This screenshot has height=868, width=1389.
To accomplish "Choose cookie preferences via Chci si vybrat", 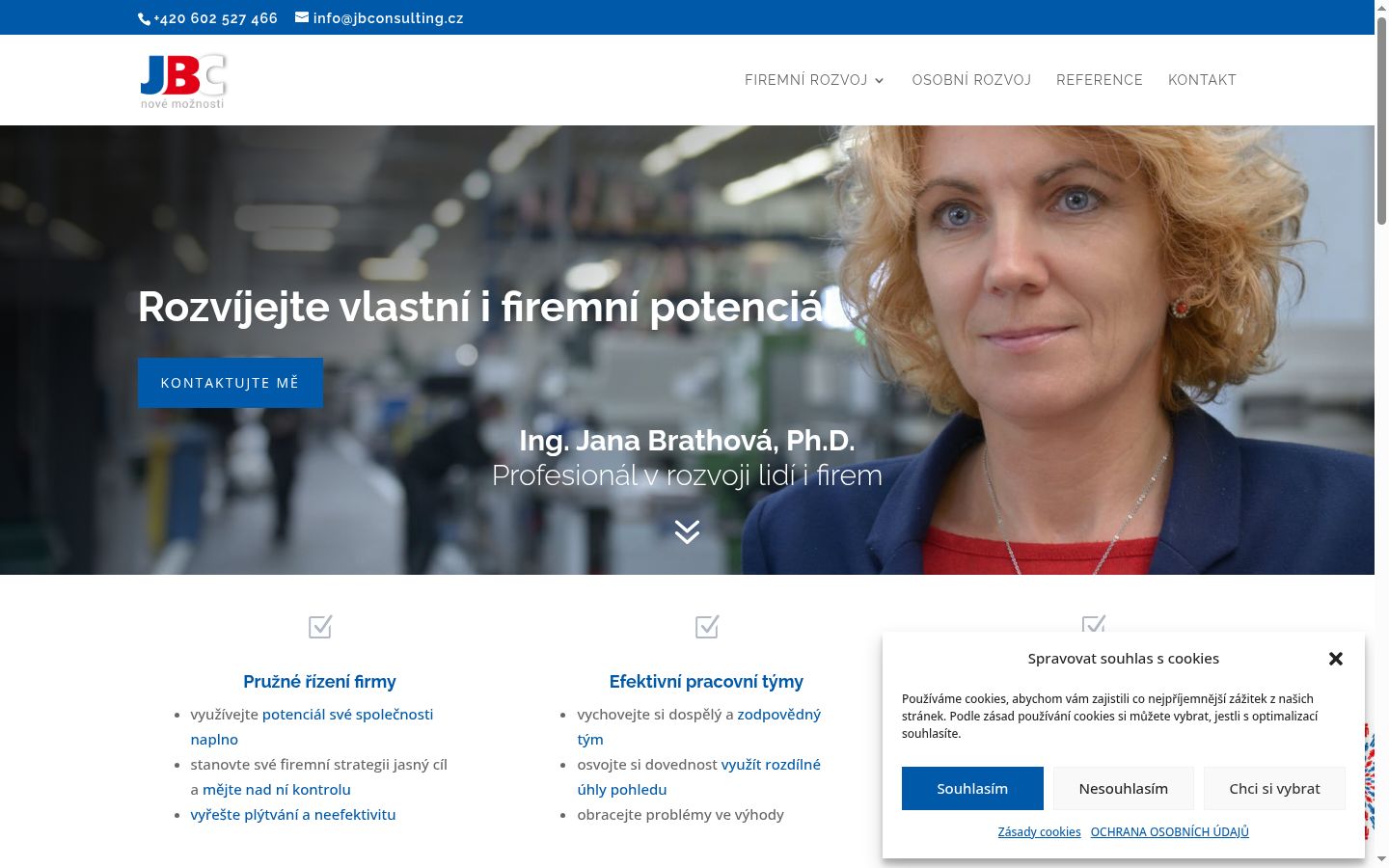I will (1274, 789).
